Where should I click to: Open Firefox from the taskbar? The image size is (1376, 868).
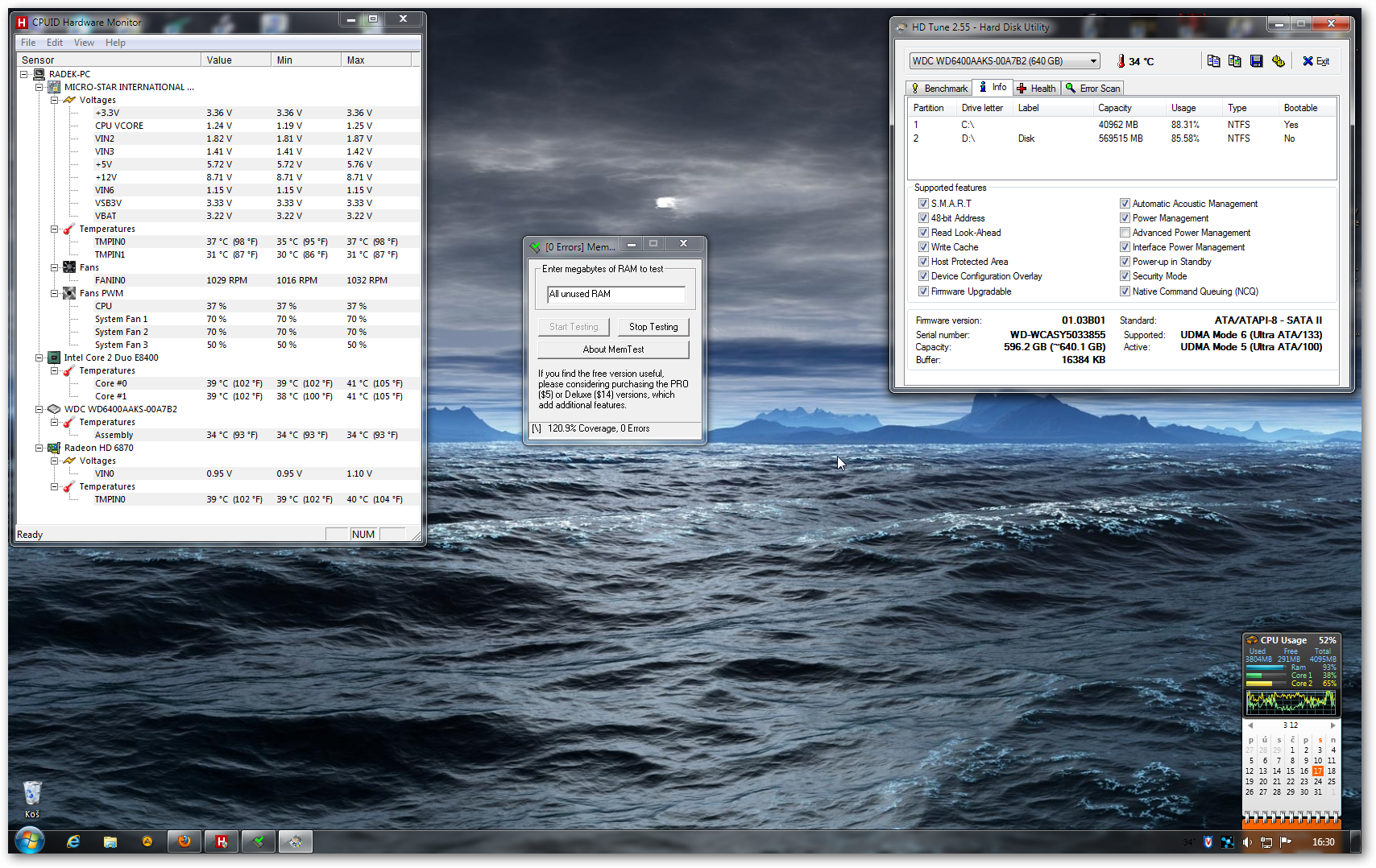pyautogui.click(x=184, y=841)
